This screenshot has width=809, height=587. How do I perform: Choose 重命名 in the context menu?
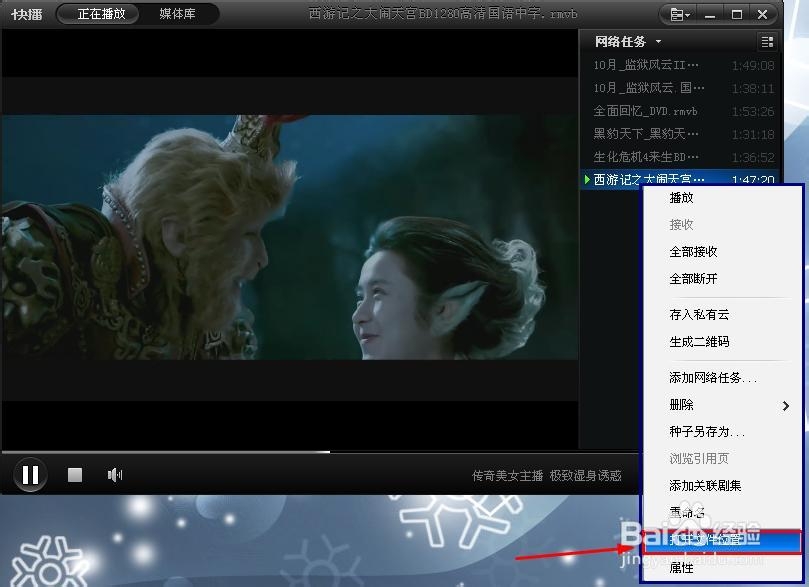(721, 512)
